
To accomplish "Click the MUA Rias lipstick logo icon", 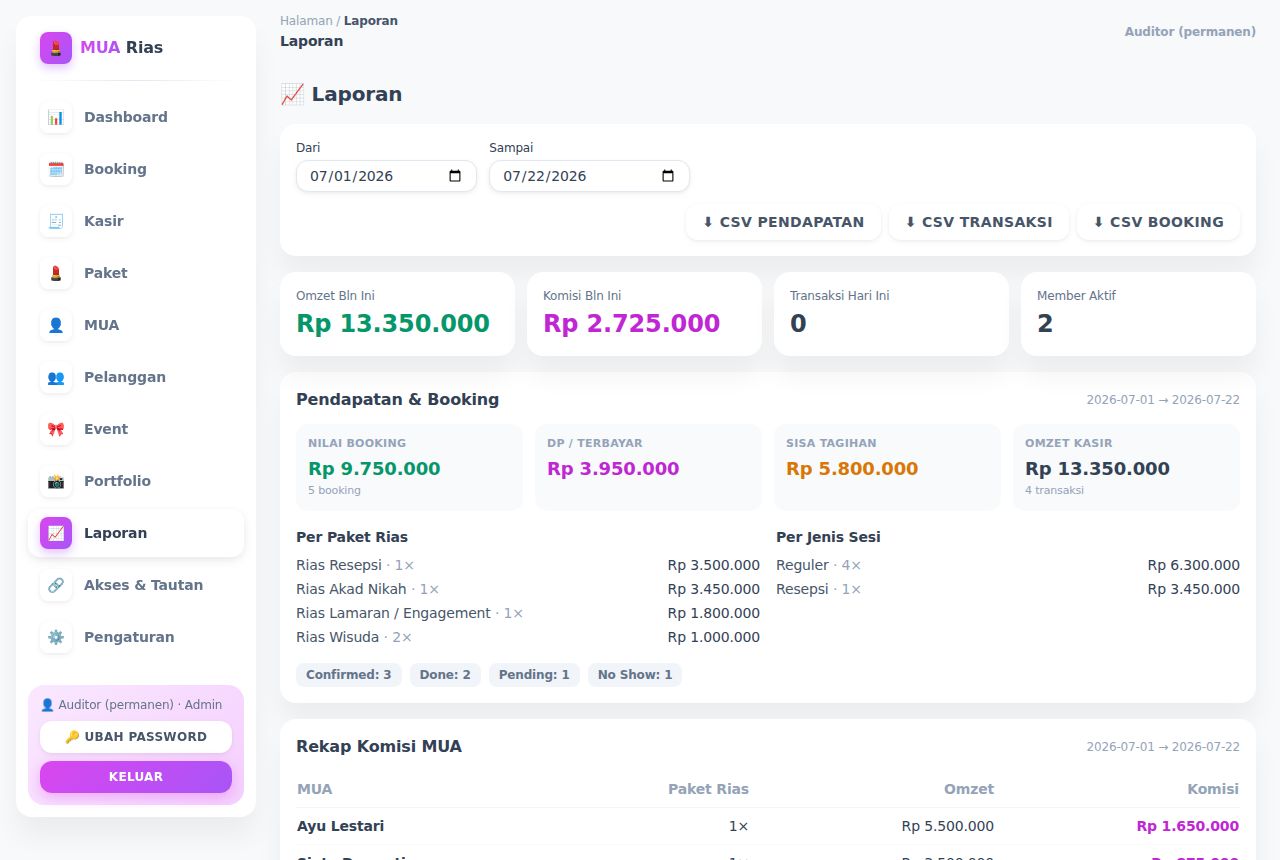I will [x=56, y=48].
